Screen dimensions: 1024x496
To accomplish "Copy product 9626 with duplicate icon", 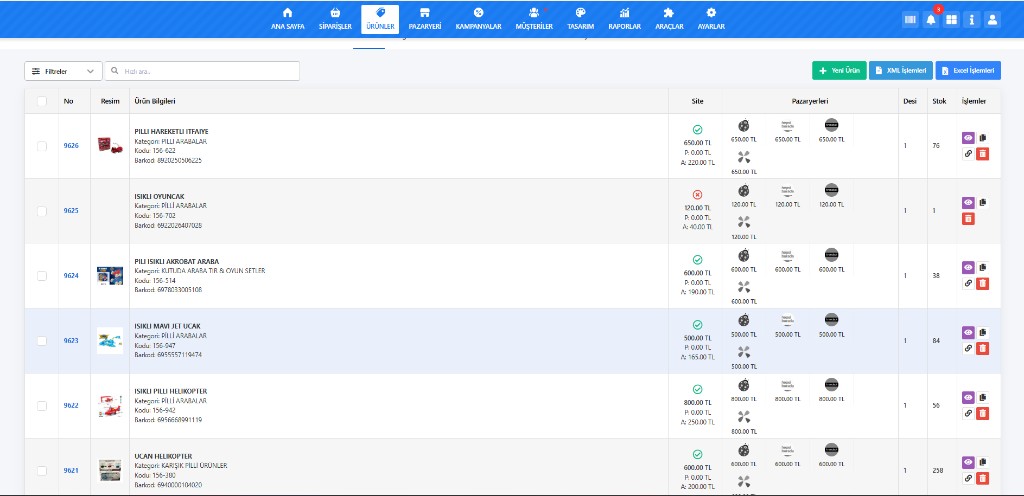I will coord(984,138).
